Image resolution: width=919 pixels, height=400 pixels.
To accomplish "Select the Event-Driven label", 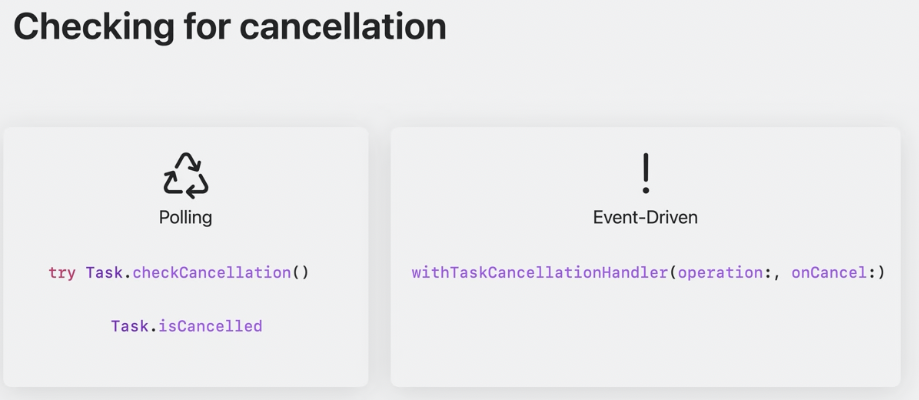I will point(645,218).
